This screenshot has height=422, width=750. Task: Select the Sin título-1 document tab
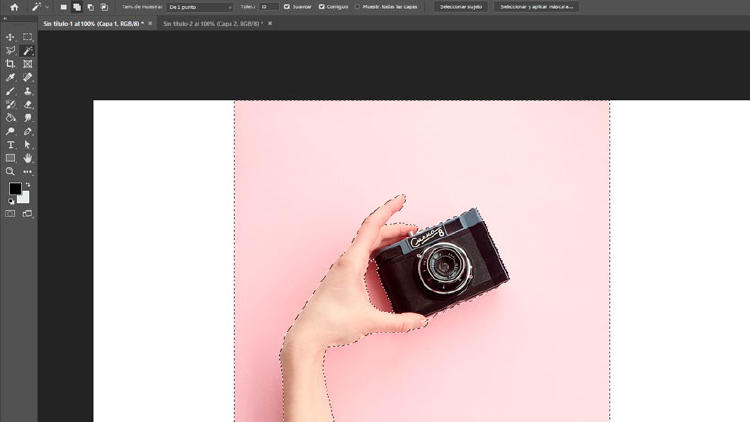tap(92, 23)
